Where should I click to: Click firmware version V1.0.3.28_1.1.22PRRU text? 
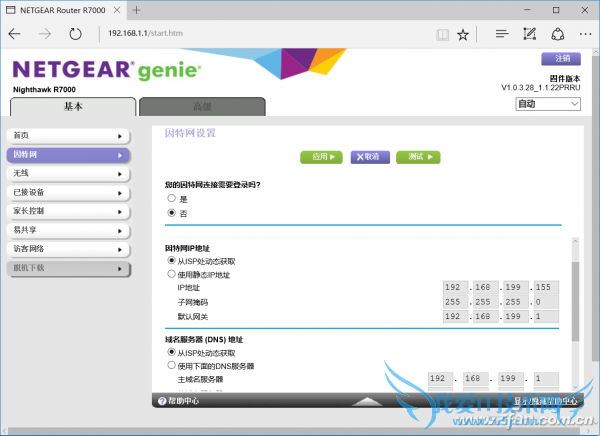(x=541, y=88)
